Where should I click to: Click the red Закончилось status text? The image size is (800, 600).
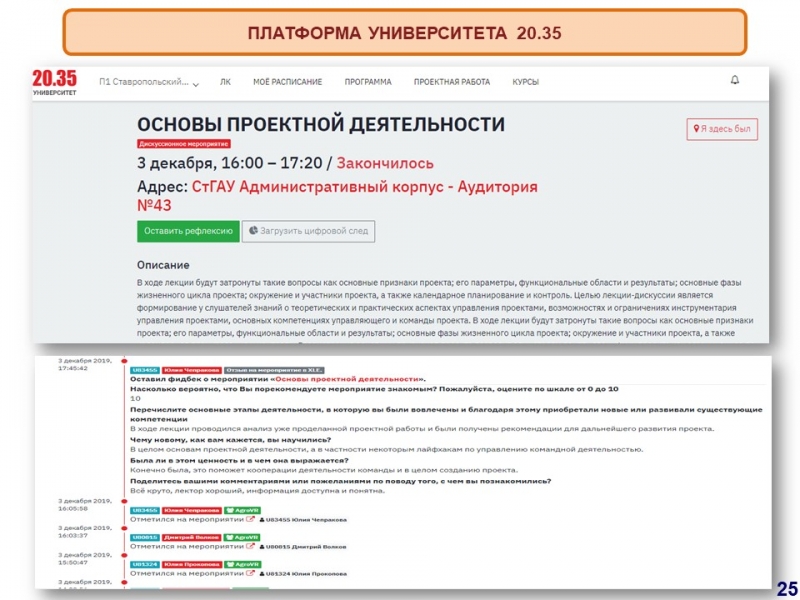point(385,163)
